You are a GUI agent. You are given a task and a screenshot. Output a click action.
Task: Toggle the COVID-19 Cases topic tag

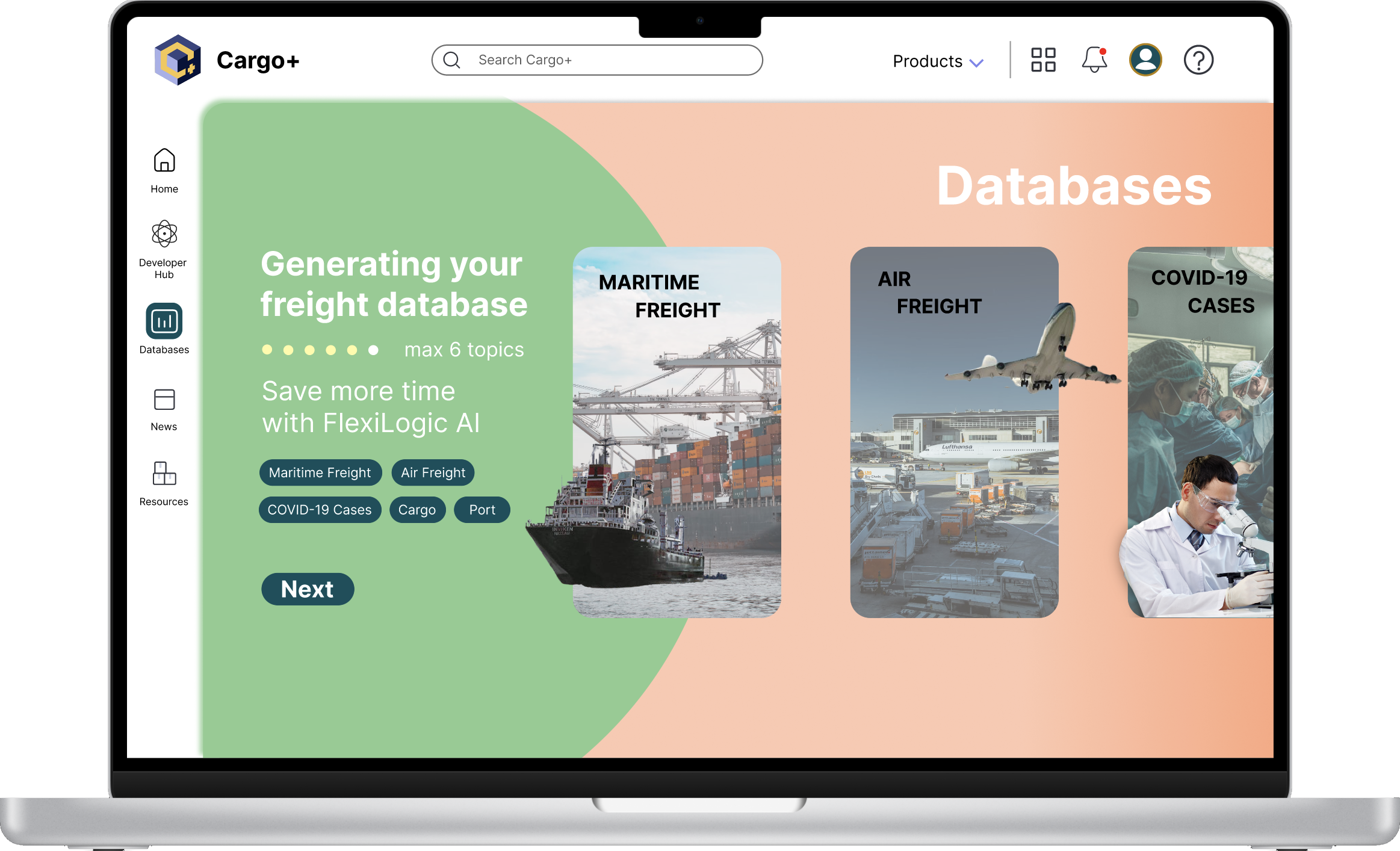click(320, 510)
